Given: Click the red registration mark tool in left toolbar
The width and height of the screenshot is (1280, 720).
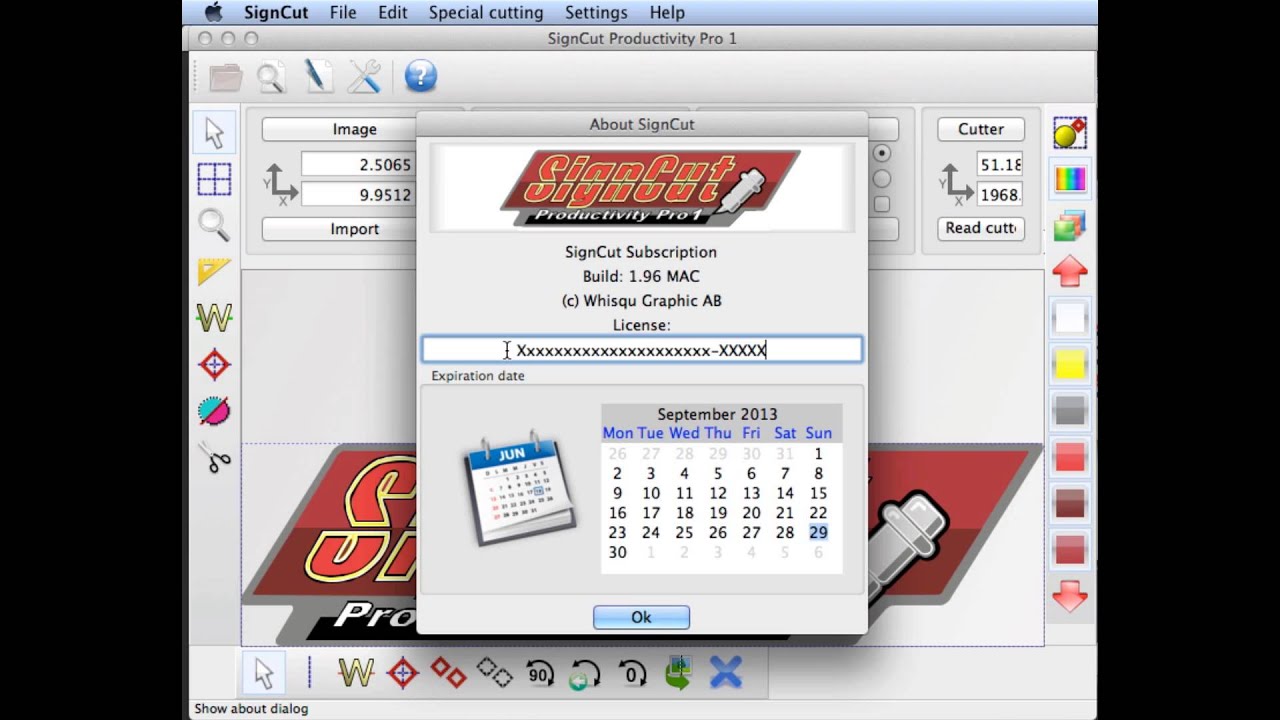Looking at the screenshot, I should [x=214, y=365].
